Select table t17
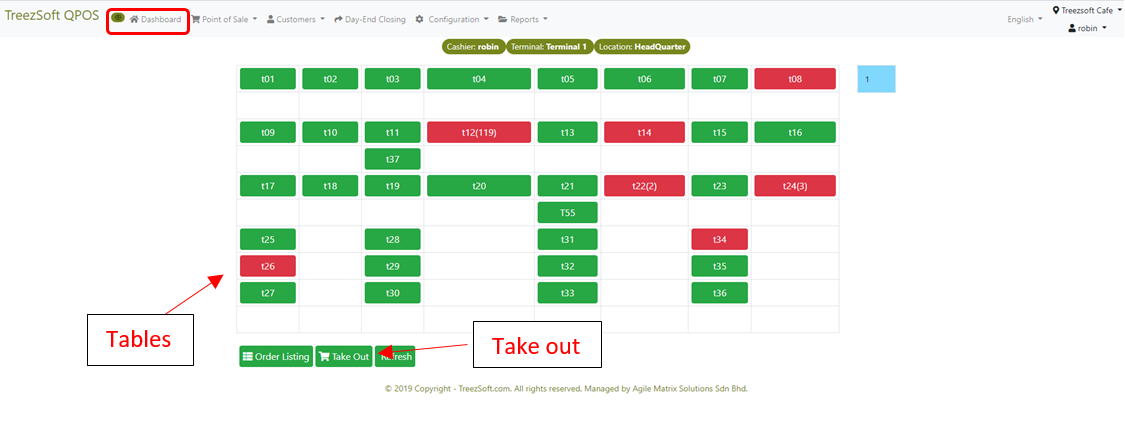The width and height of the screenshot is (1125, 428). 268,186
